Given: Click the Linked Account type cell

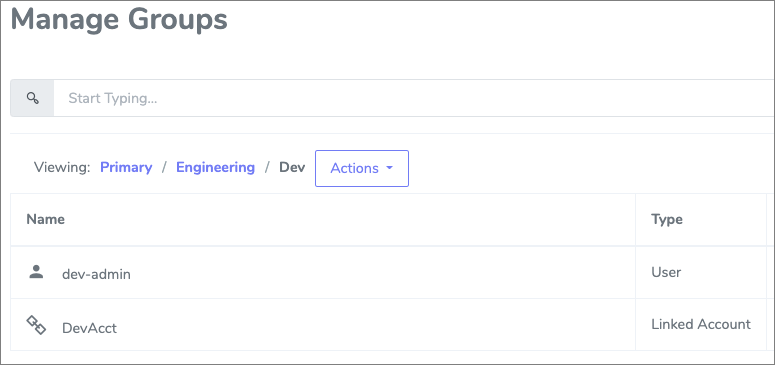Looking at the screenshot, I should coord(701,324).
